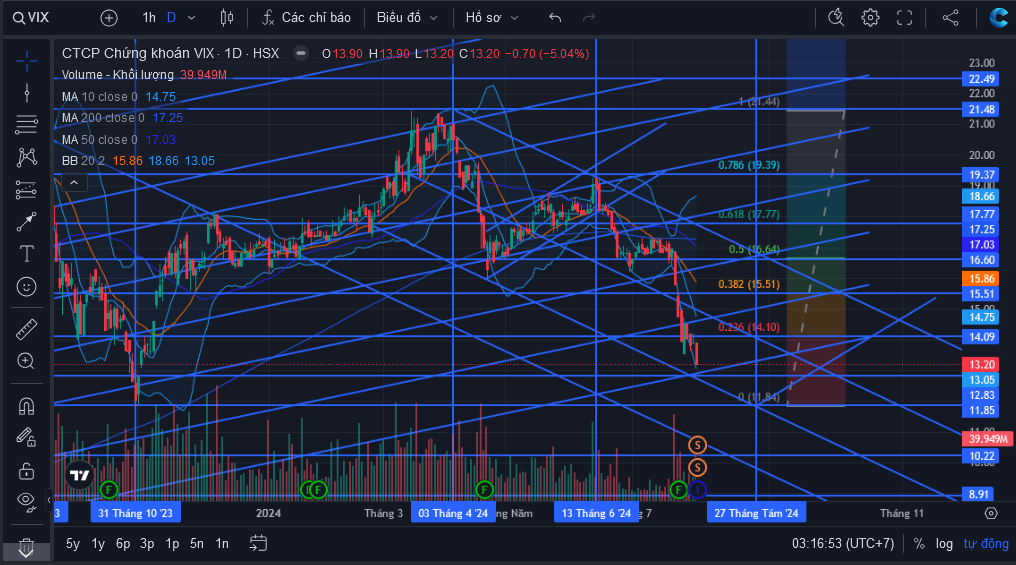Open time axis settings gear
This screenshot has width=1016, height=565.
pos(991,513)
